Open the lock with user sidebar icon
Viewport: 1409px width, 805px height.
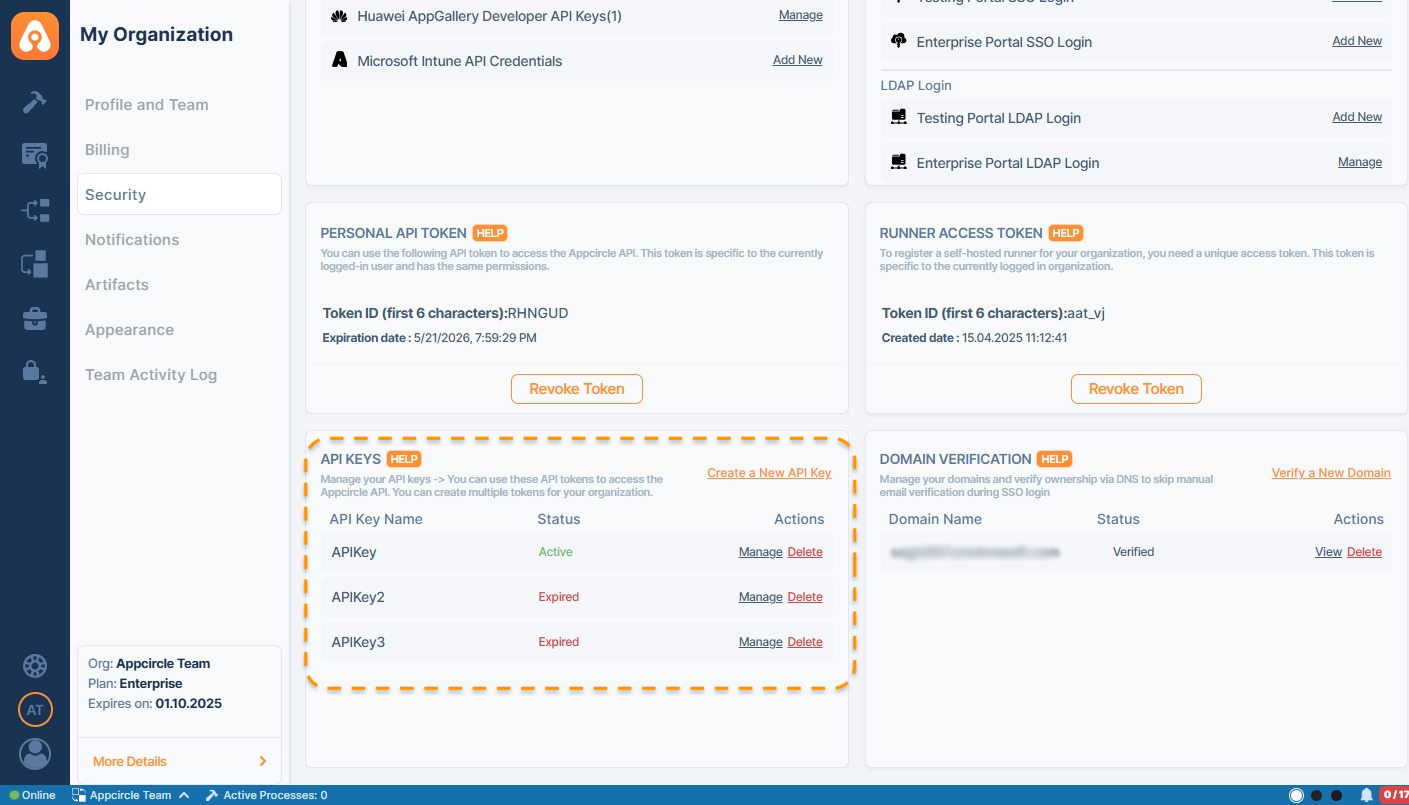coord(35,372)
